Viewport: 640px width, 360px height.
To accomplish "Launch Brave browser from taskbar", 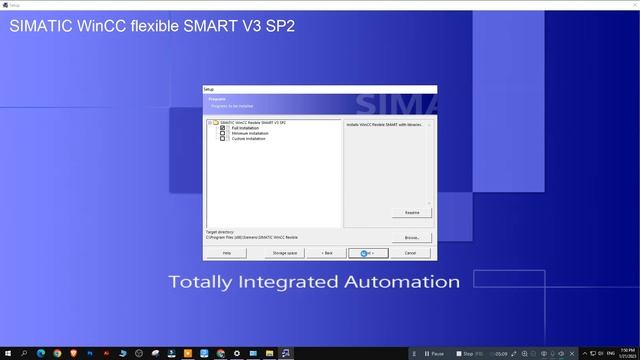I will 73,353.
